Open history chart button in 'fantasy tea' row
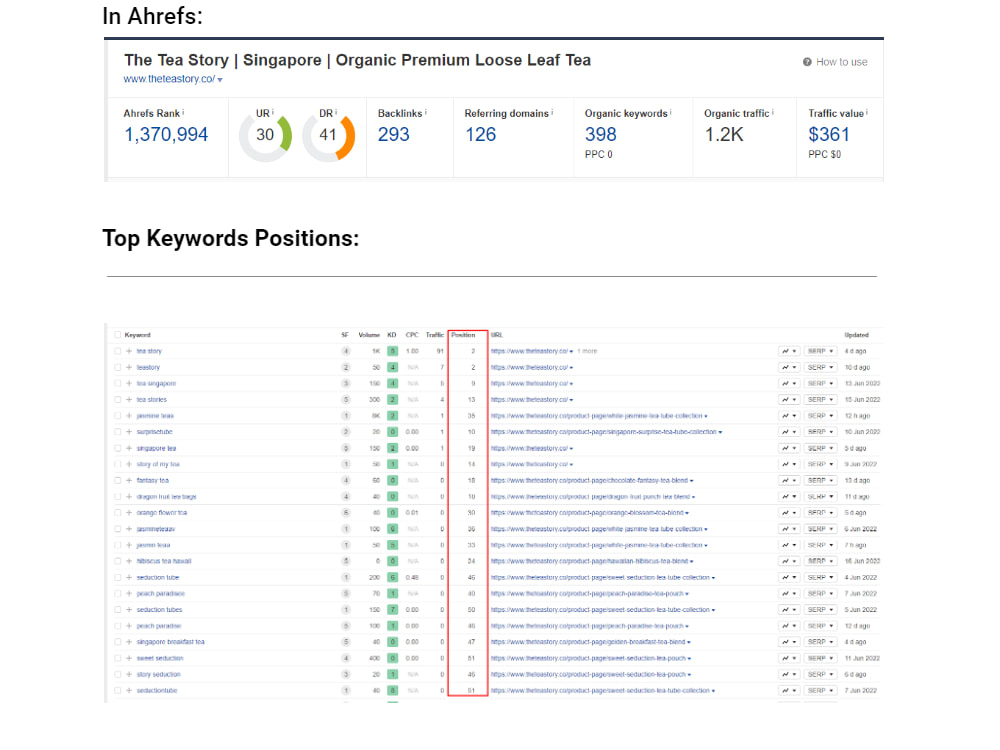The image size is (1000, 750). 789,480
